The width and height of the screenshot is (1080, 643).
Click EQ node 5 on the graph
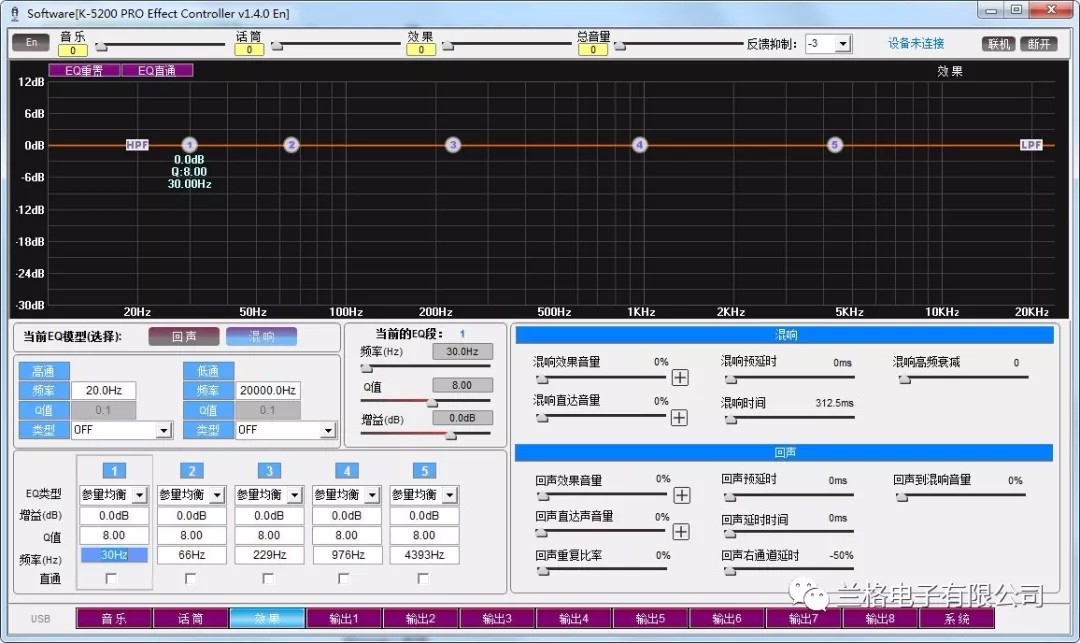tap(835, 145)
